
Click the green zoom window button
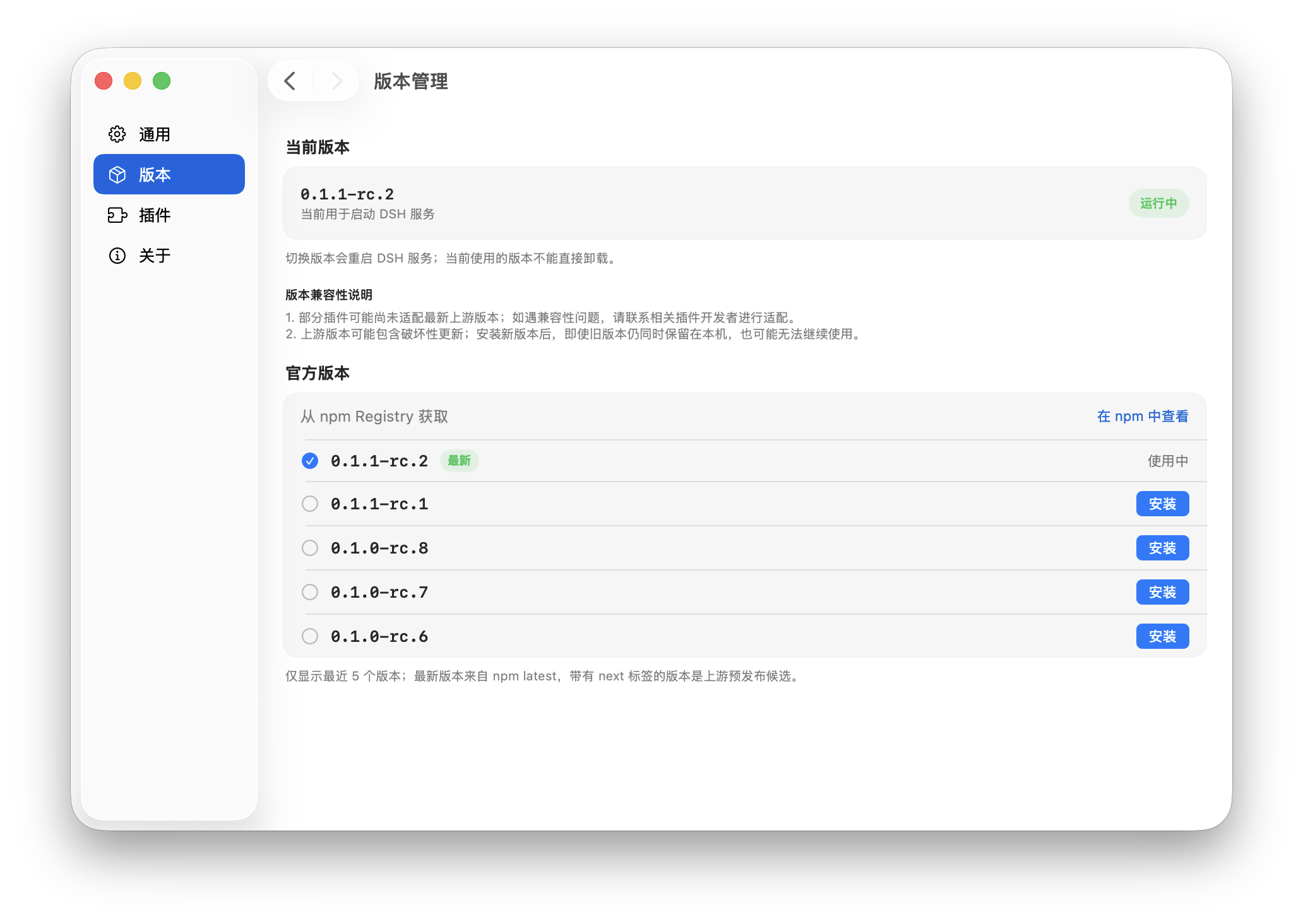162,81
